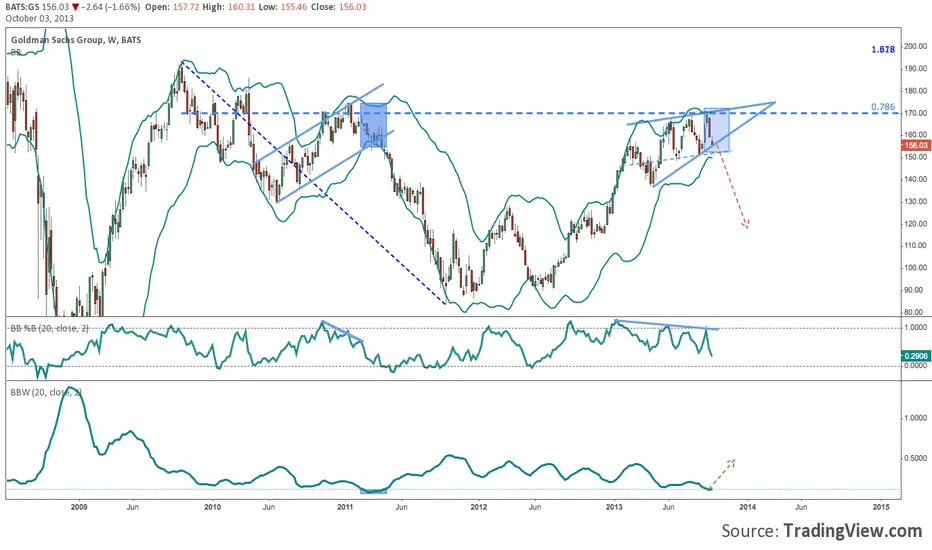
Task: Click the October 03, 2013 date
Action: [40, 18]
